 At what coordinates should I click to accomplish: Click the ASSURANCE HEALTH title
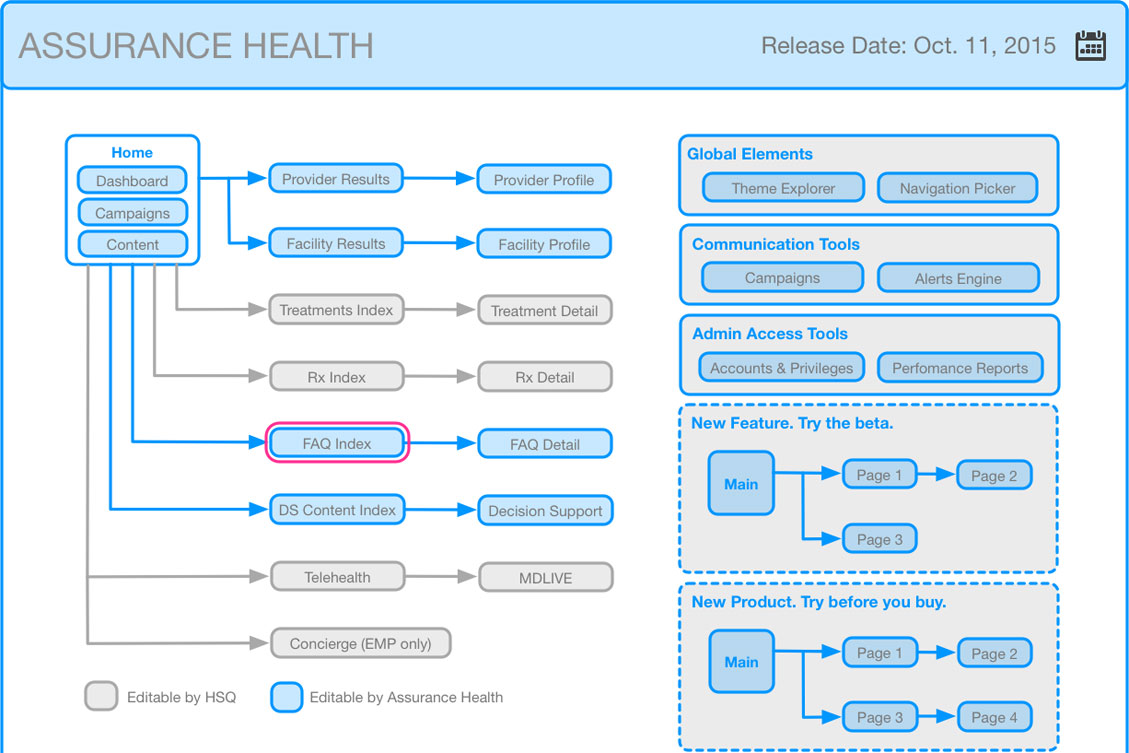point(196,46)
